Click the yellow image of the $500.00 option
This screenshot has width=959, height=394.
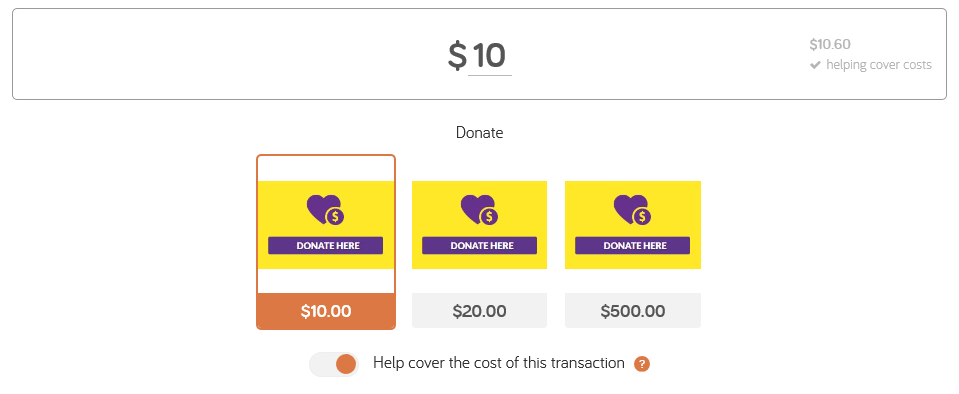[633, 225]
